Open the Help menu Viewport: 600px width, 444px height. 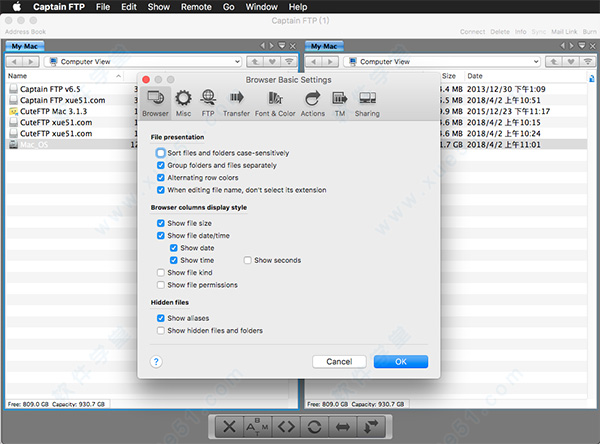point(298,7)
